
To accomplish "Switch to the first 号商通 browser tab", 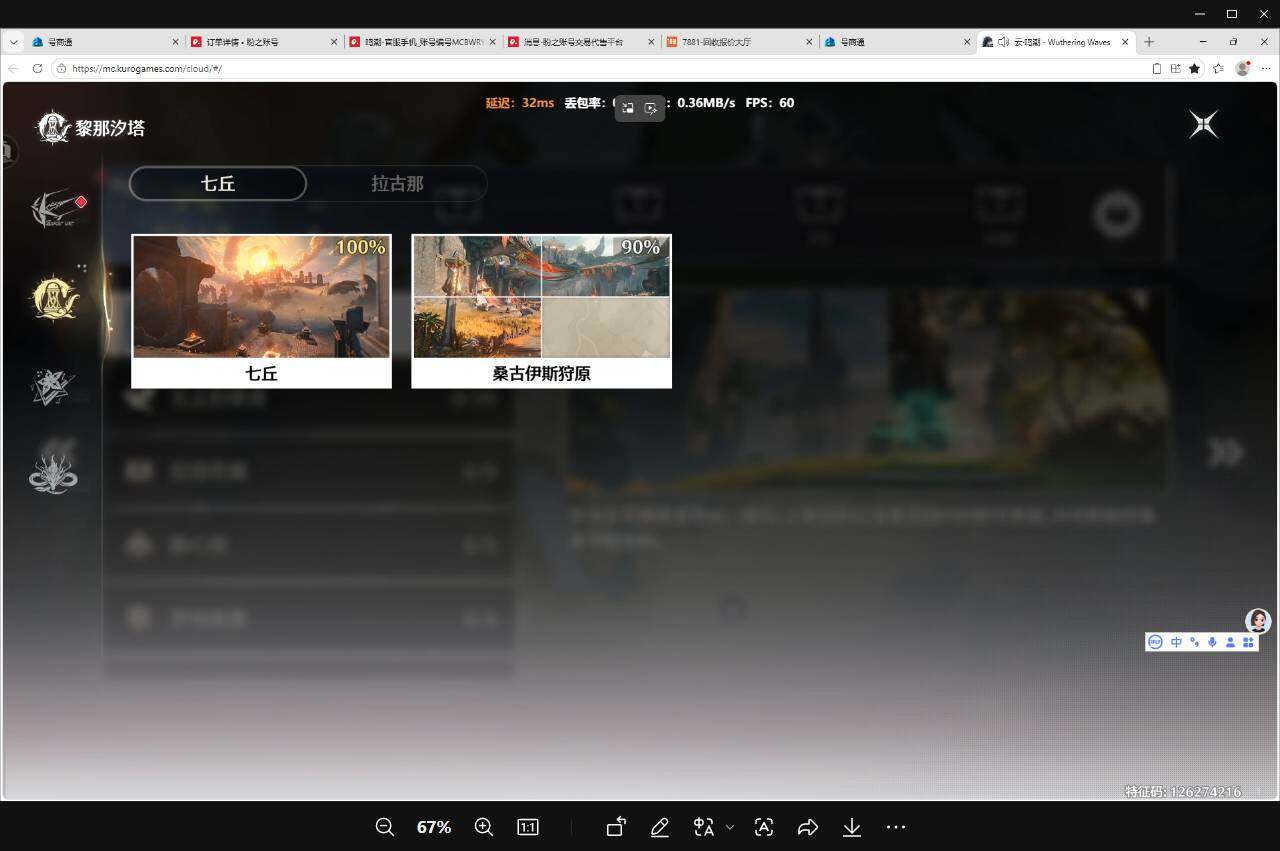I will click(x=104, y=42).
